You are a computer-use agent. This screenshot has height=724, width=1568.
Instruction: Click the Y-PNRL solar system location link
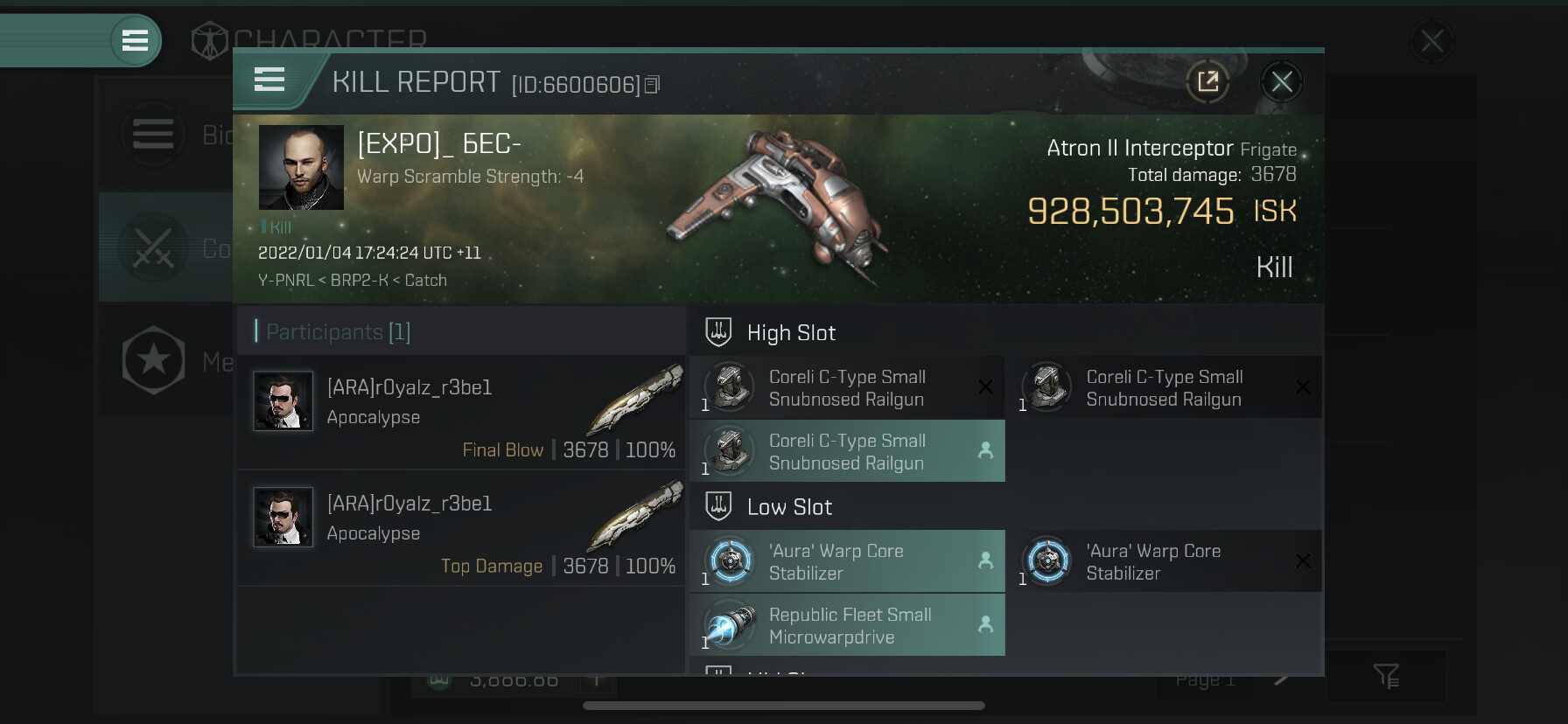click(x=285, y=281)
